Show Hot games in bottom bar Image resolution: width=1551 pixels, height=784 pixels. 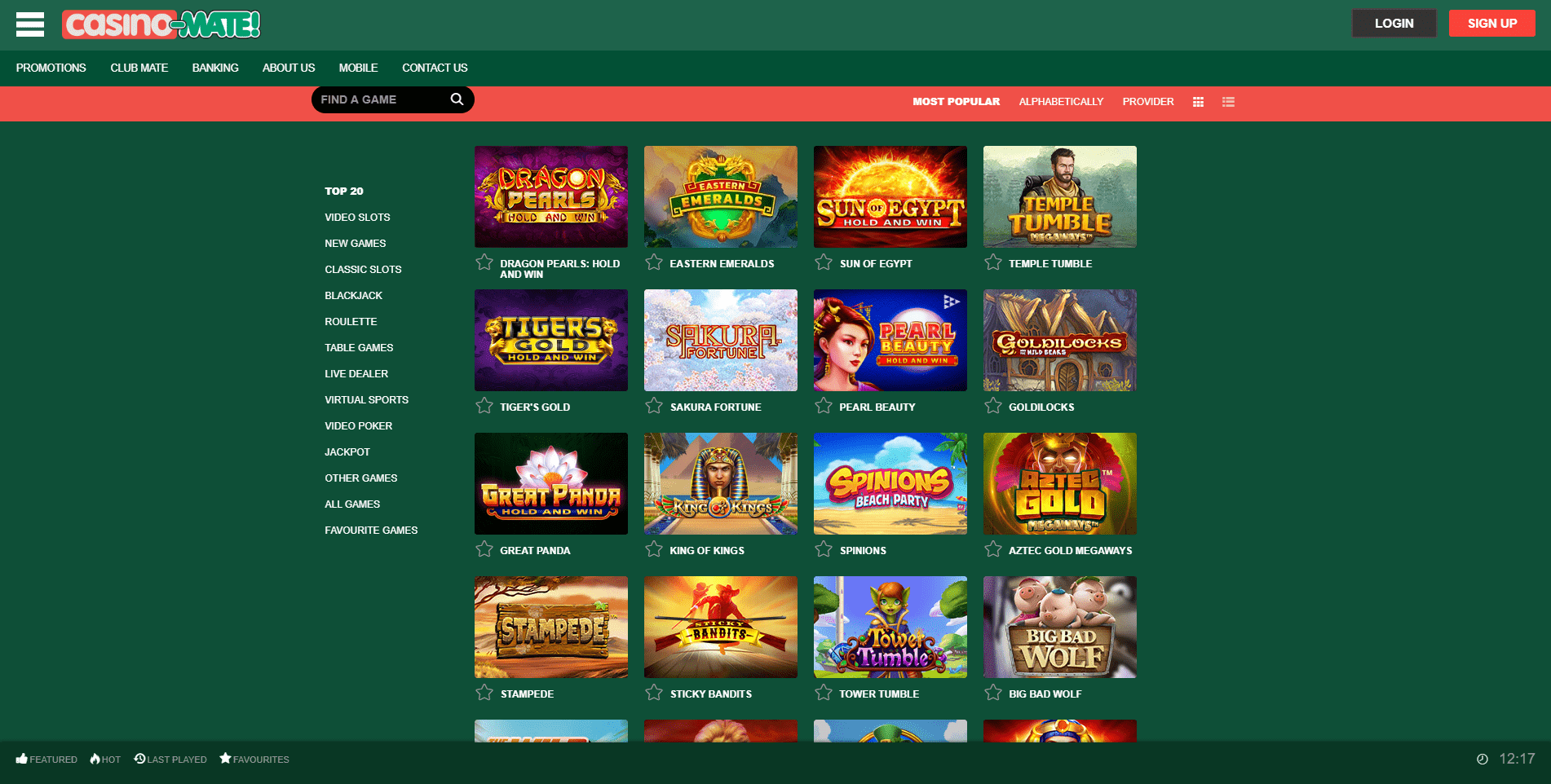point(105,759)
